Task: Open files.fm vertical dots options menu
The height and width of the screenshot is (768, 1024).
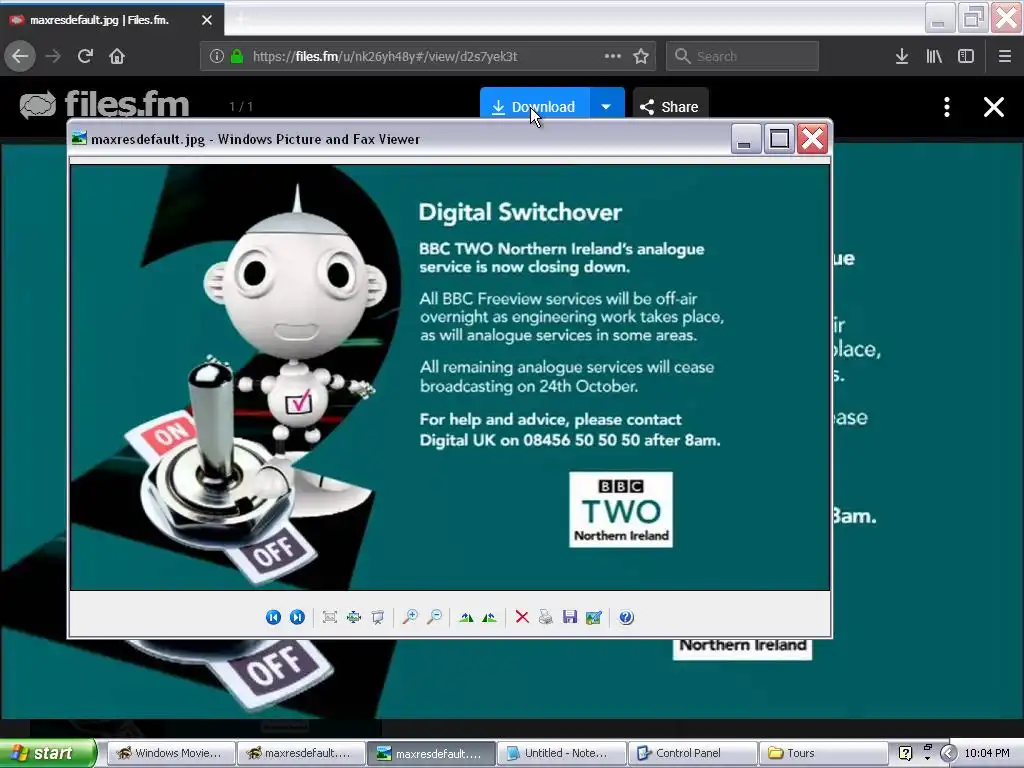Action: coord(947,107)
